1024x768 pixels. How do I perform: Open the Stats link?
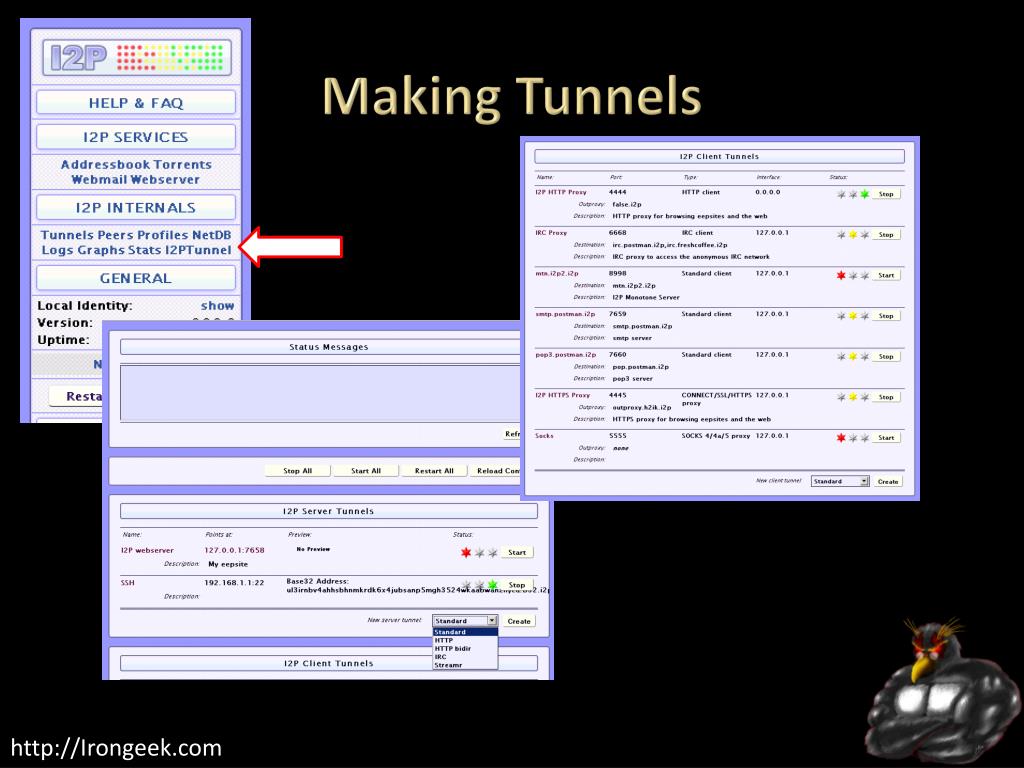(x=144, y=250)
